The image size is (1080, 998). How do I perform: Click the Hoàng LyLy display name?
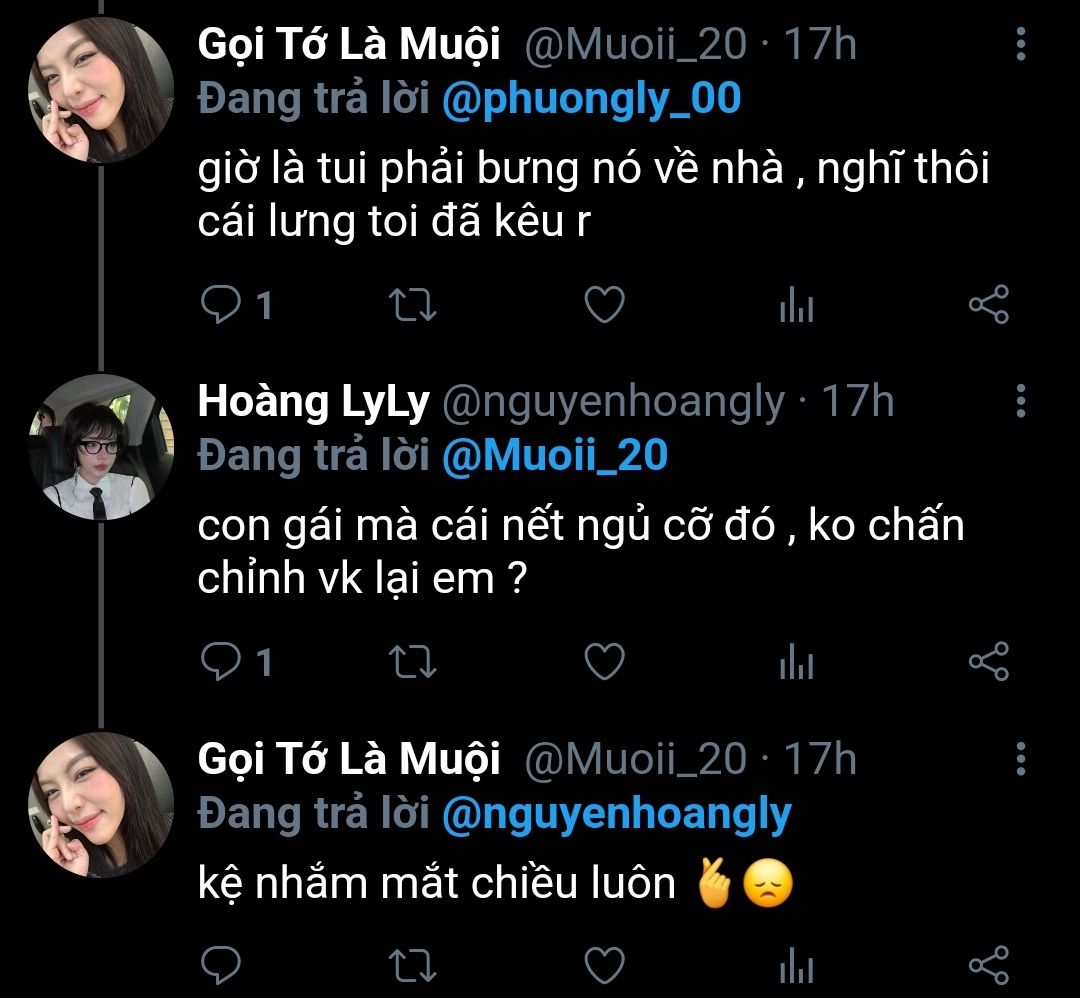point(313,402)
